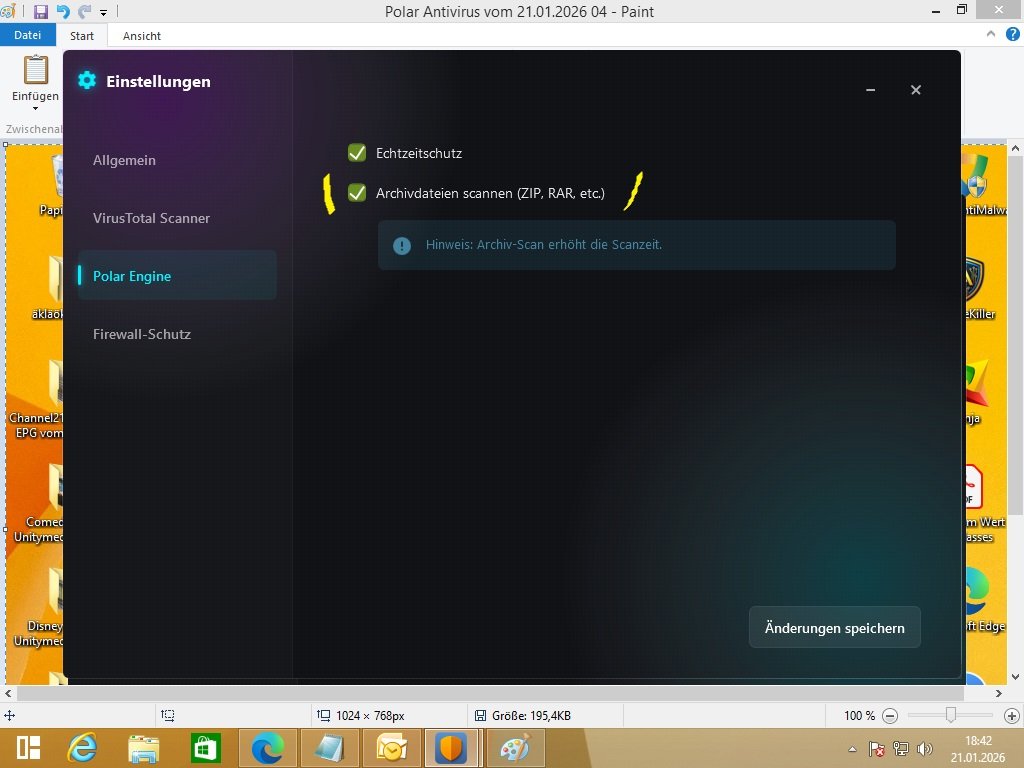Click the selection size icon in the status bar
Screen dimensions: 1024x768
(x=168, y=716)
